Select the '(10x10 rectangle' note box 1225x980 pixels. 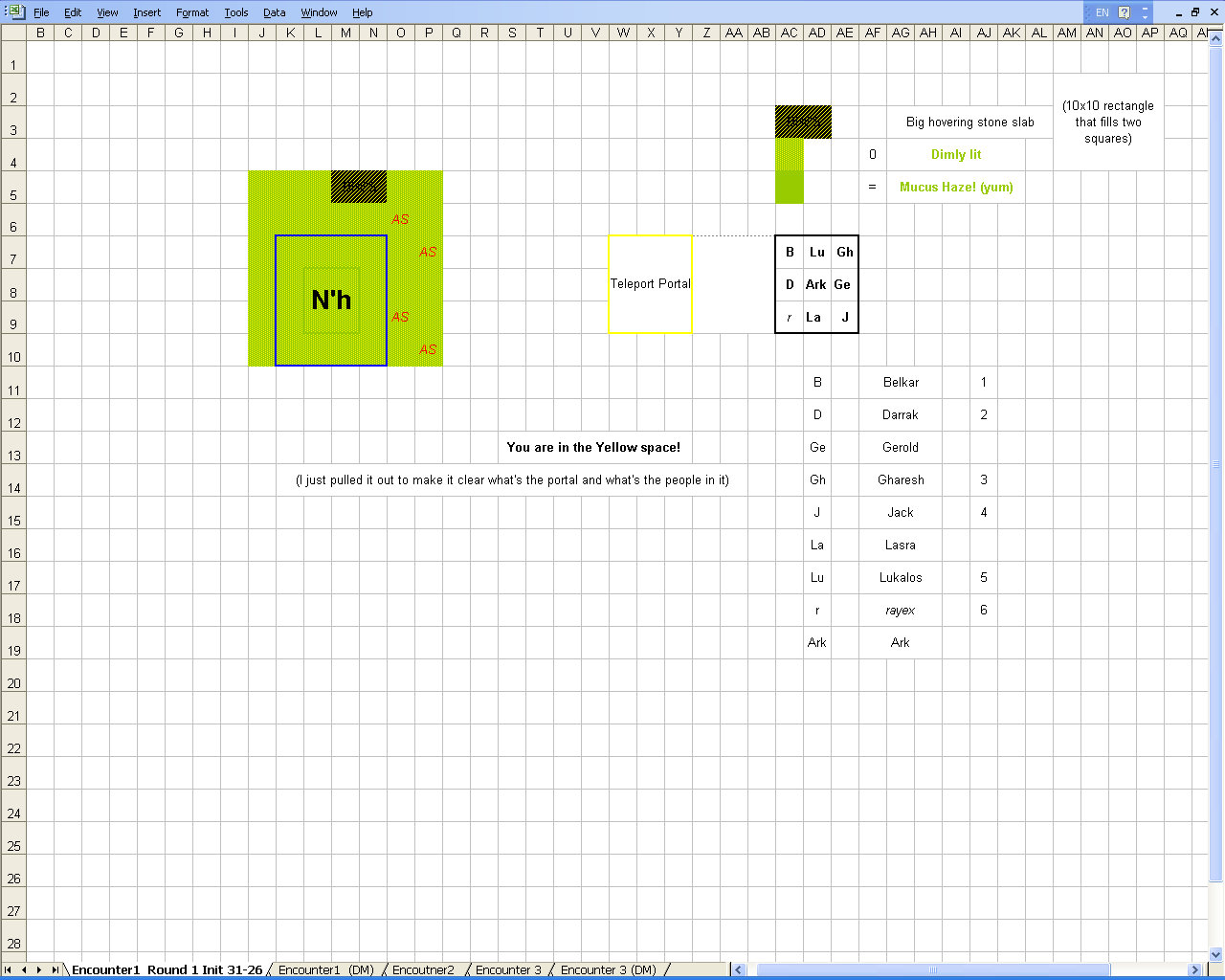pyautogui.click(x=1108, y=122)
